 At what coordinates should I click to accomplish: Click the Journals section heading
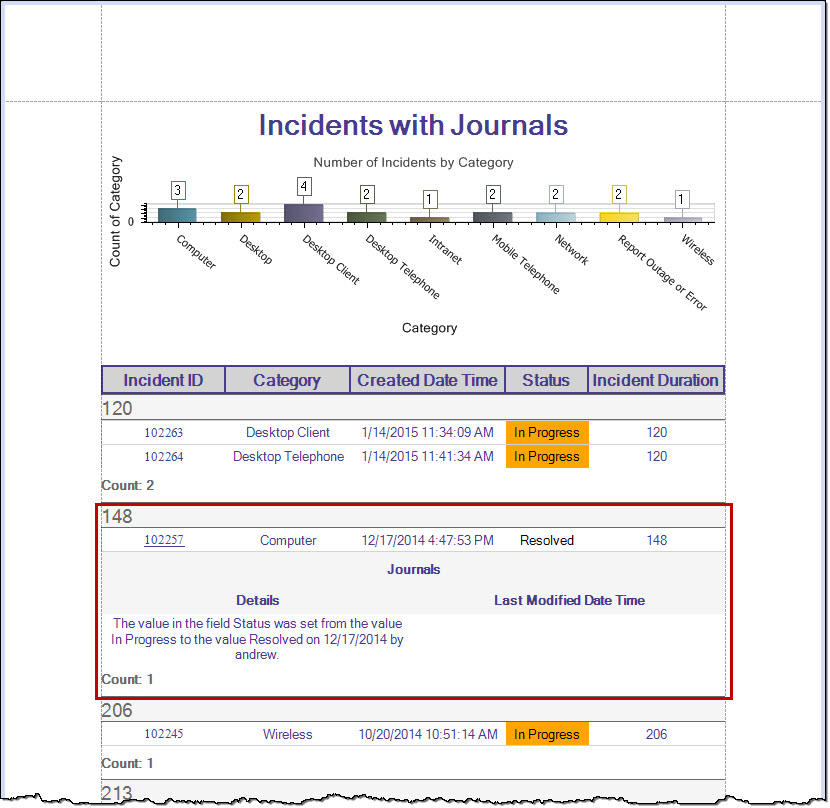click(413, 570)
